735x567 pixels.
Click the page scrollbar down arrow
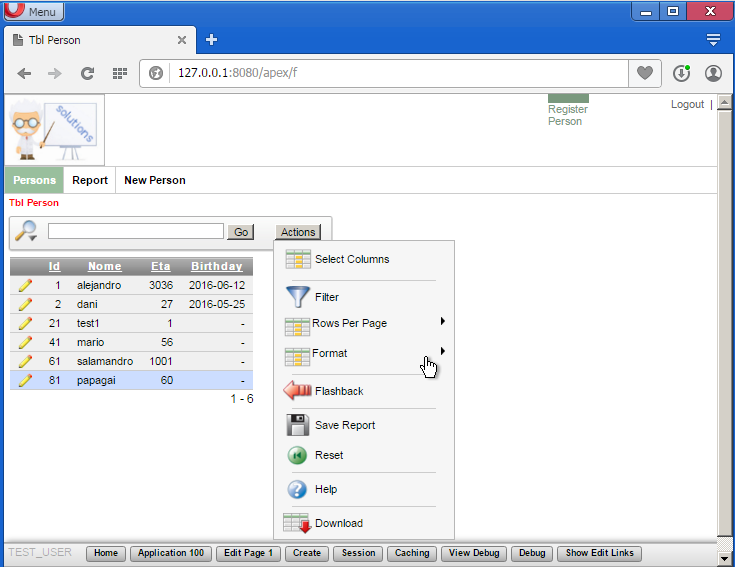pos(725,559)
